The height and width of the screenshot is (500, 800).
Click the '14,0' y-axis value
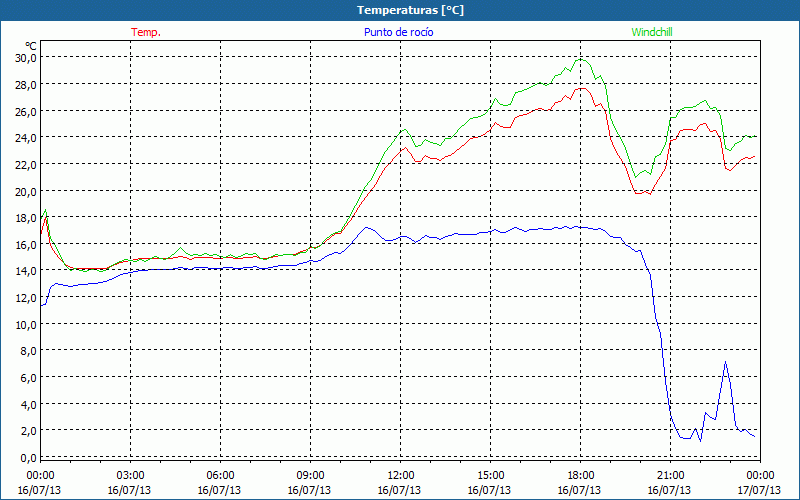tap(26, 271)
